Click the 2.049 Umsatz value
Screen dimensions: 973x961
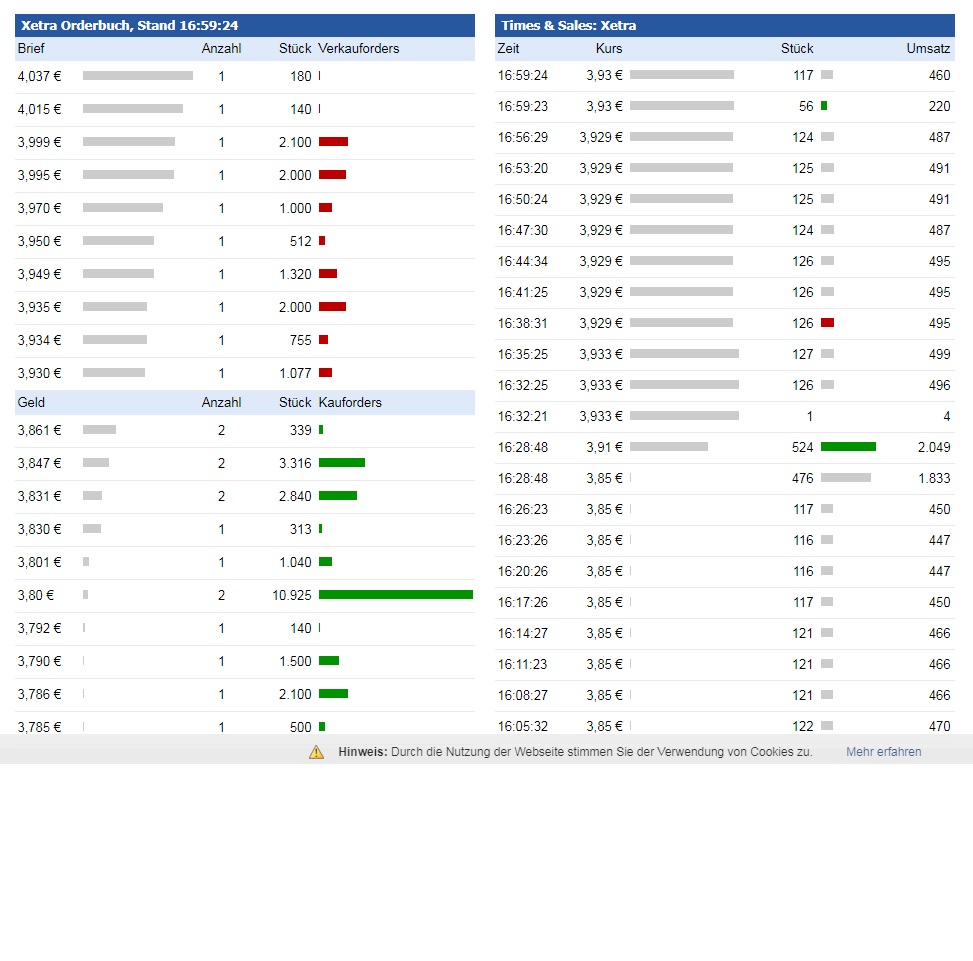(934, 447)
